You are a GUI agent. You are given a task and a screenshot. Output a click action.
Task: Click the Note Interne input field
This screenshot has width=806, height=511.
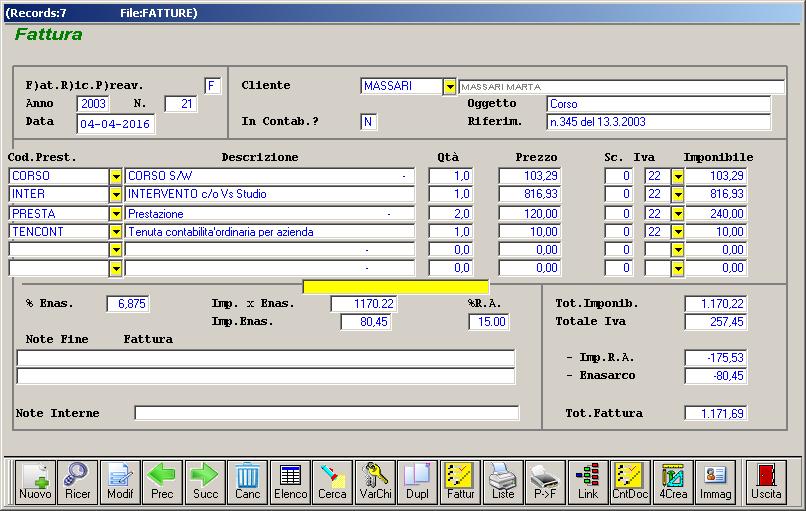pyautogui.click(x=326, y=413)
